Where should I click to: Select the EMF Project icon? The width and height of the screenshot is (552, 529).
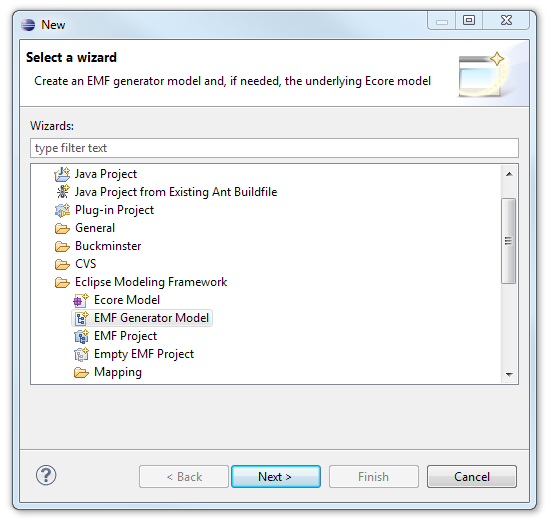81,336
